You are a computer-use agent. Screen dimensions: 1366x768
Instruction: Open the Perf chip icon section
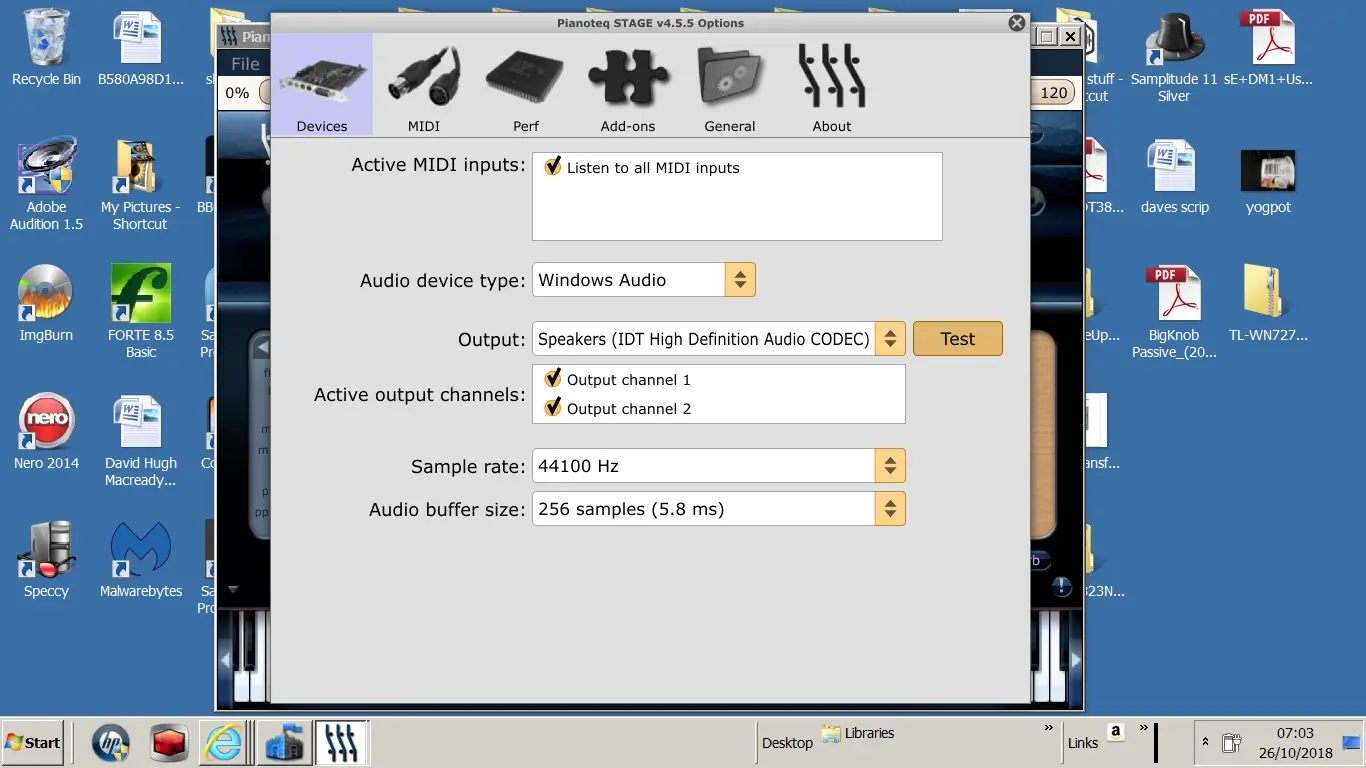(x=525, y=87)
